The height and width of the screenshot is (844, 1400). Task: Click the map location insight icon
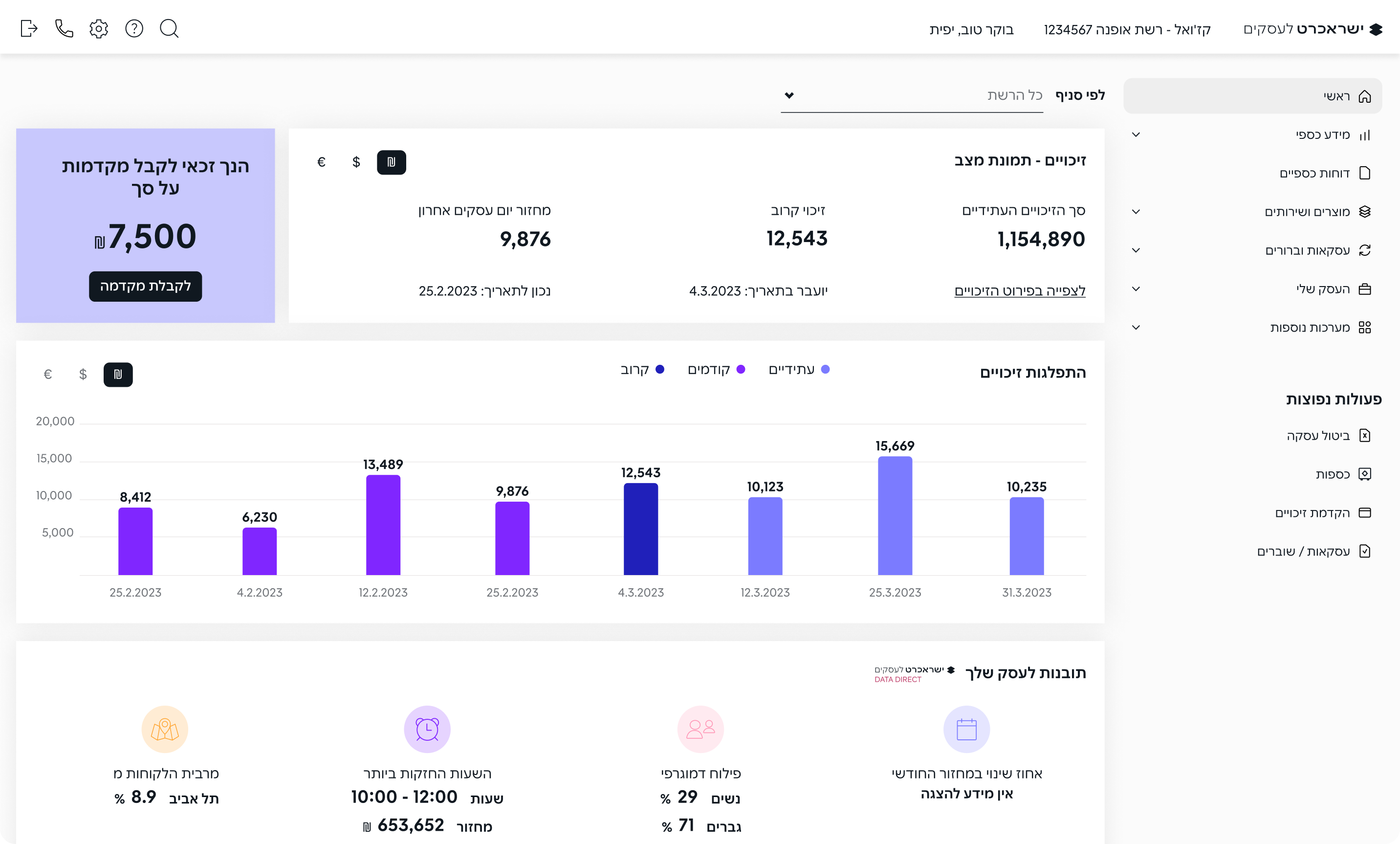click(x=165, y=729)
